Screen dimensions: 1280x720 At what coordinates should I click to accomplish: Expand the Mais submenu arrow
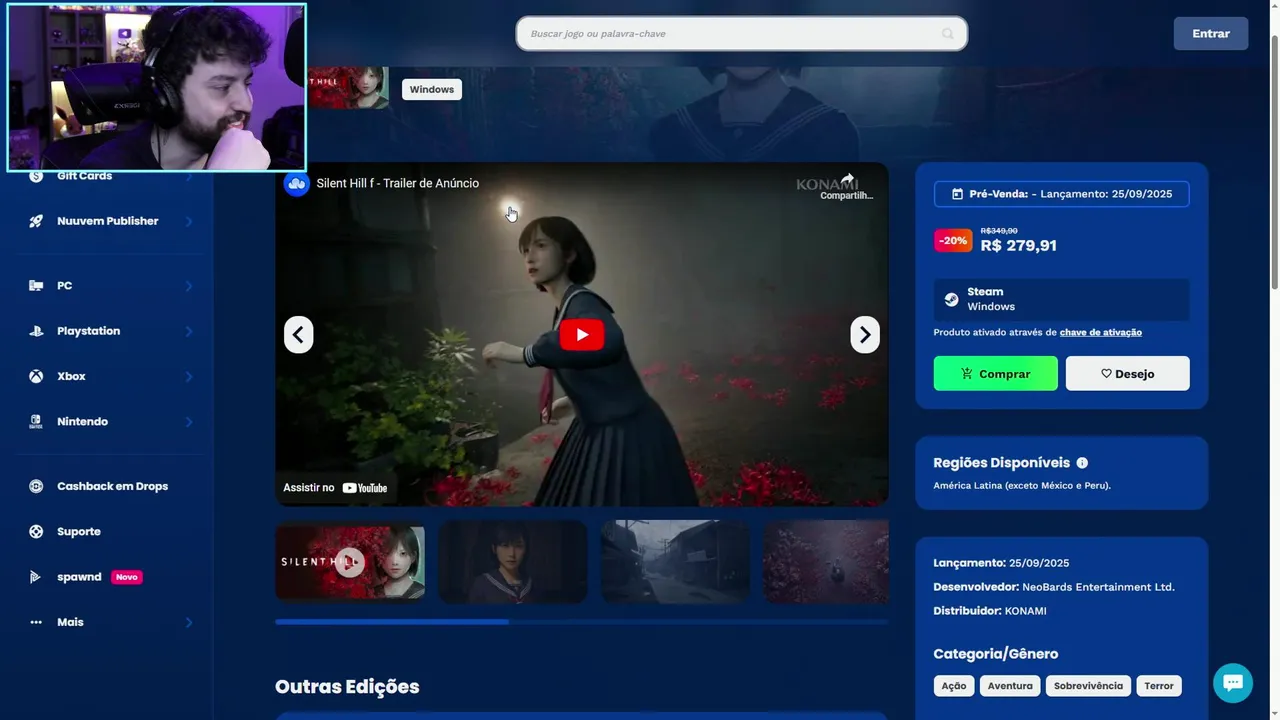coord(188,622)
